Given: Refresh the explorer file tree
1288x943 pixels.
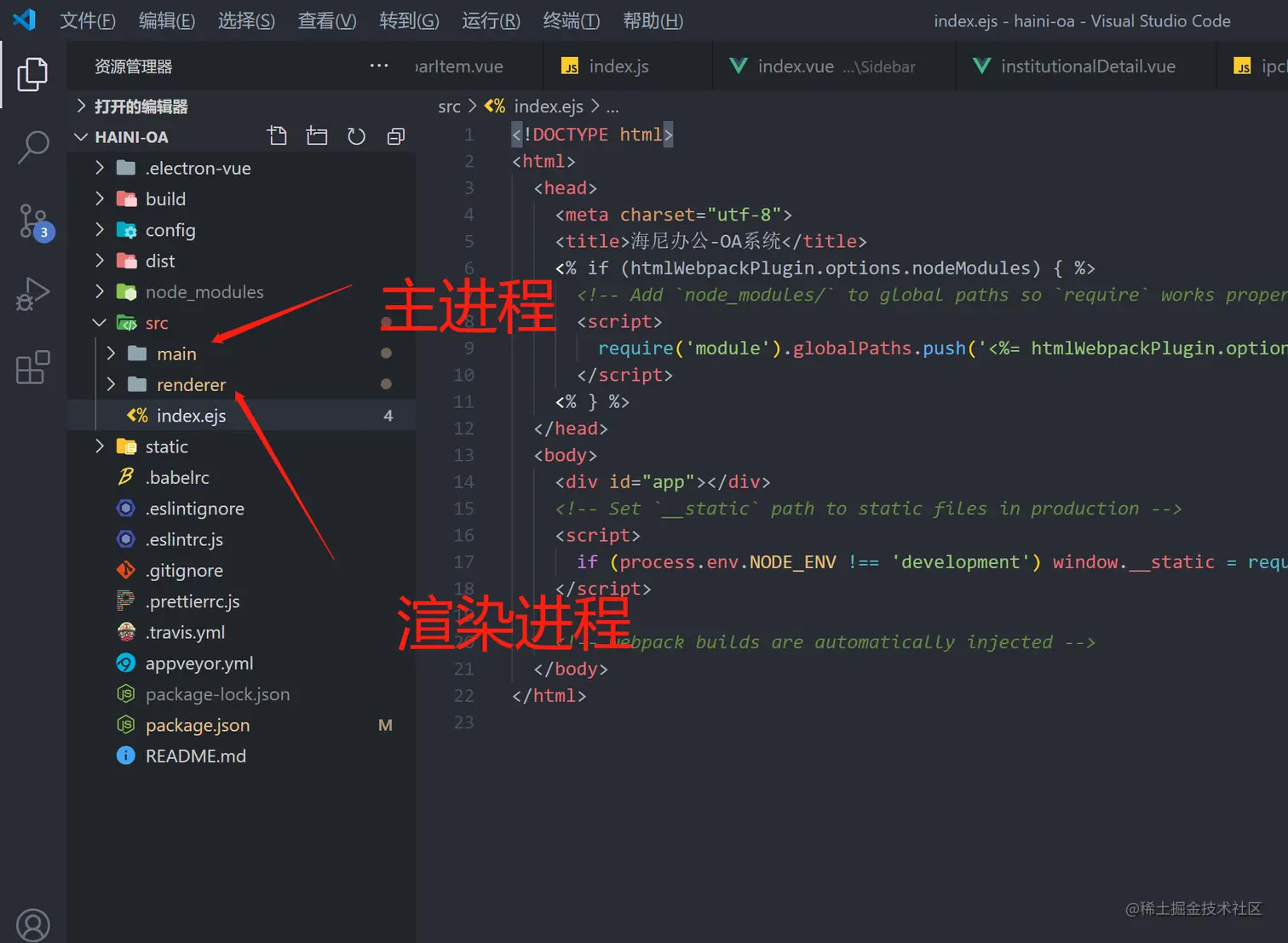Looking at the screenshot, I should point(356,136).
